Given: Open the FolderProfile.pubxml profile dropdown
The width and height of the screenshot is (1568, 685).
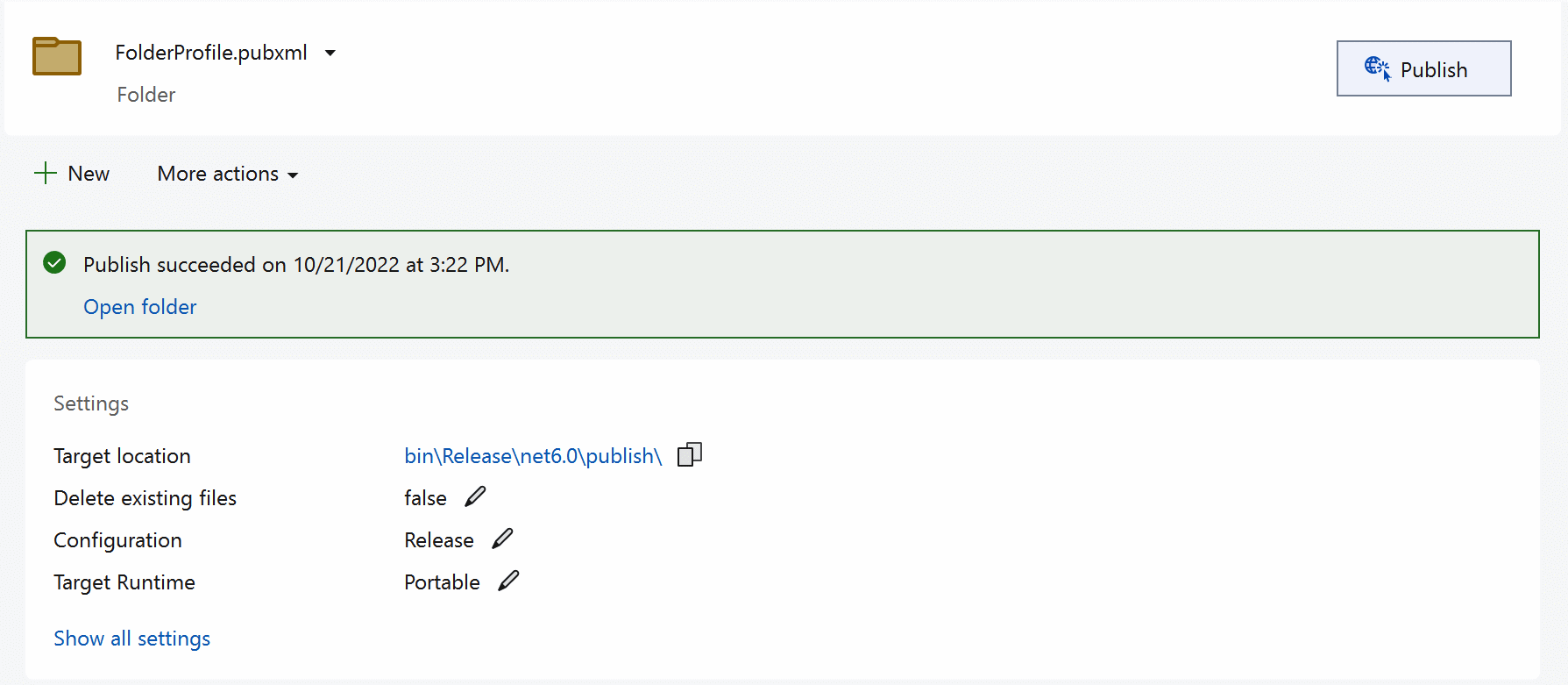Looking at the screenshot, I should (x=330, y=53).
